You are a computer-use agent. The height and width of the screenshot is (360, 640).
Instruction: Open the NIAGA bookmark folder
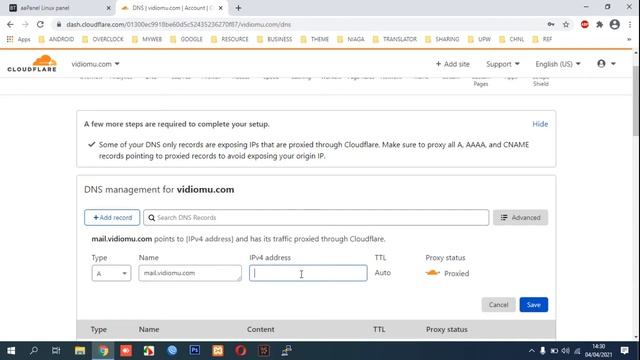[x=351, y=39]
